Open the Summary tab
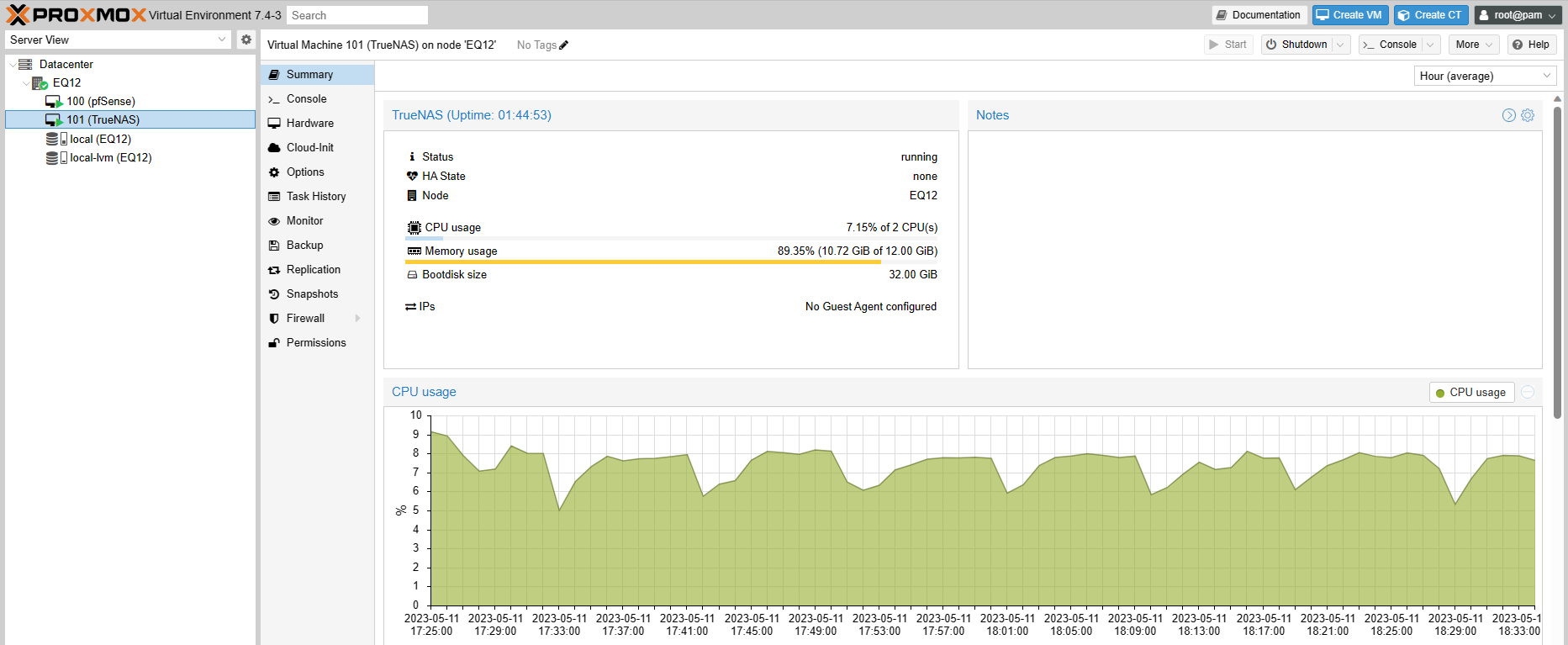This screenshot has height=645, width=1568. [317, 74]
